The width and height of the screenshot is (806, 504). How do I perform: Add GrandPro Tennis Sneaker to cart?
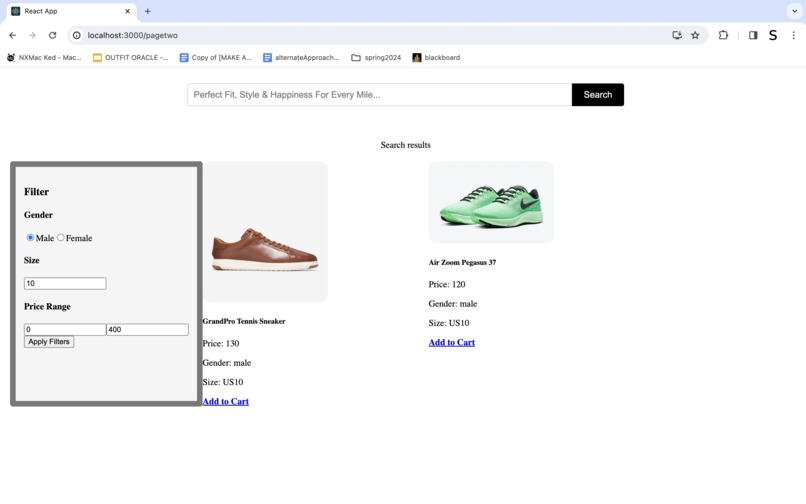(x=226, y=401)
